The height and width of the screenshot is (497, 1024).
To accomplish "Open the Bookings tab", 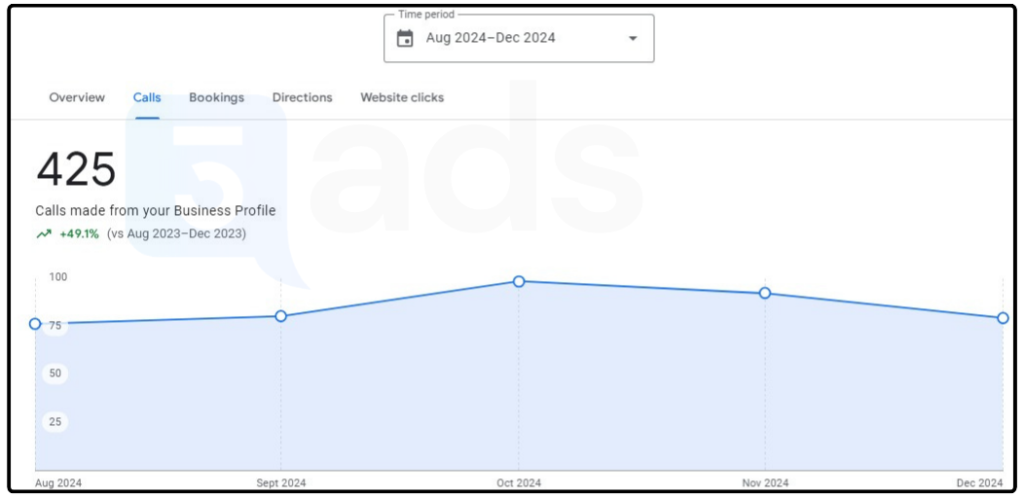I will (217, 97).
